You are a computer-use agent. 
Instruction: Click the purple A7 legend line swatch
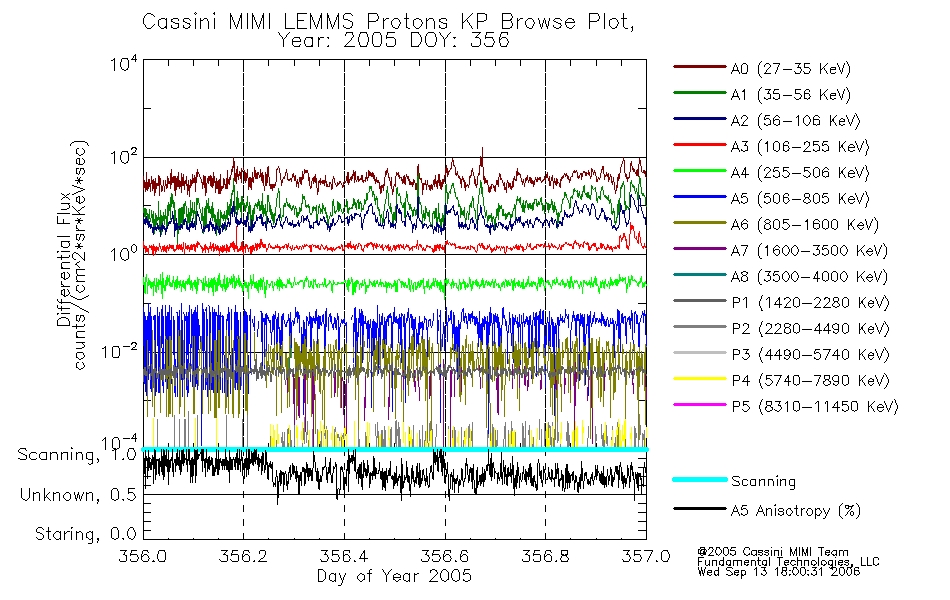click(x=700, y=249)
